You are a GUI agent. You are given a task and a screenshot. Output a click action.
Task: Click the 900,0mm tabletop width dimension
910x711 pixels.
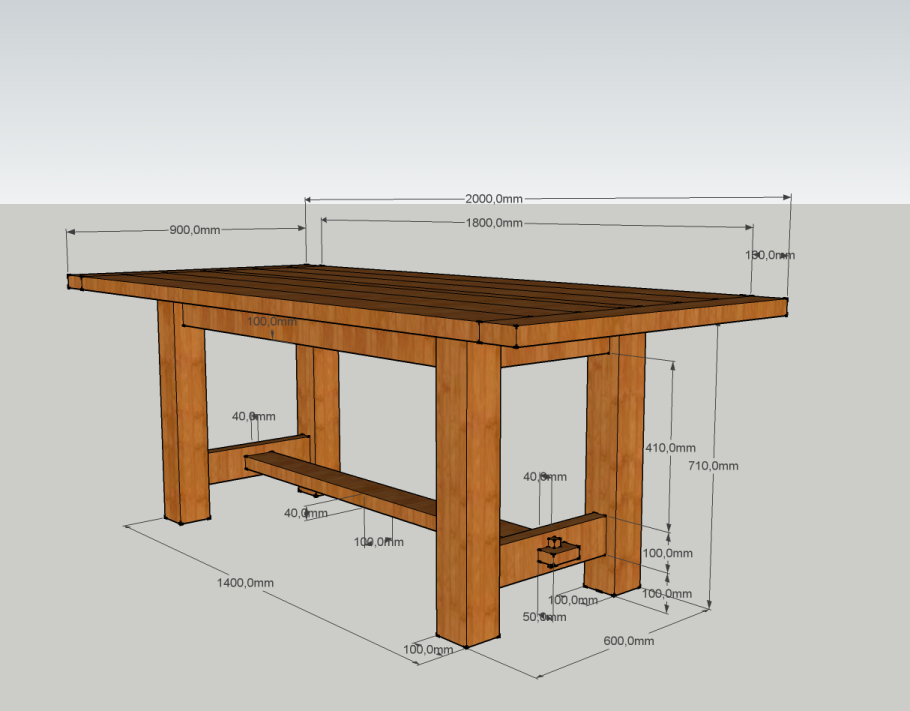(194, 230)
